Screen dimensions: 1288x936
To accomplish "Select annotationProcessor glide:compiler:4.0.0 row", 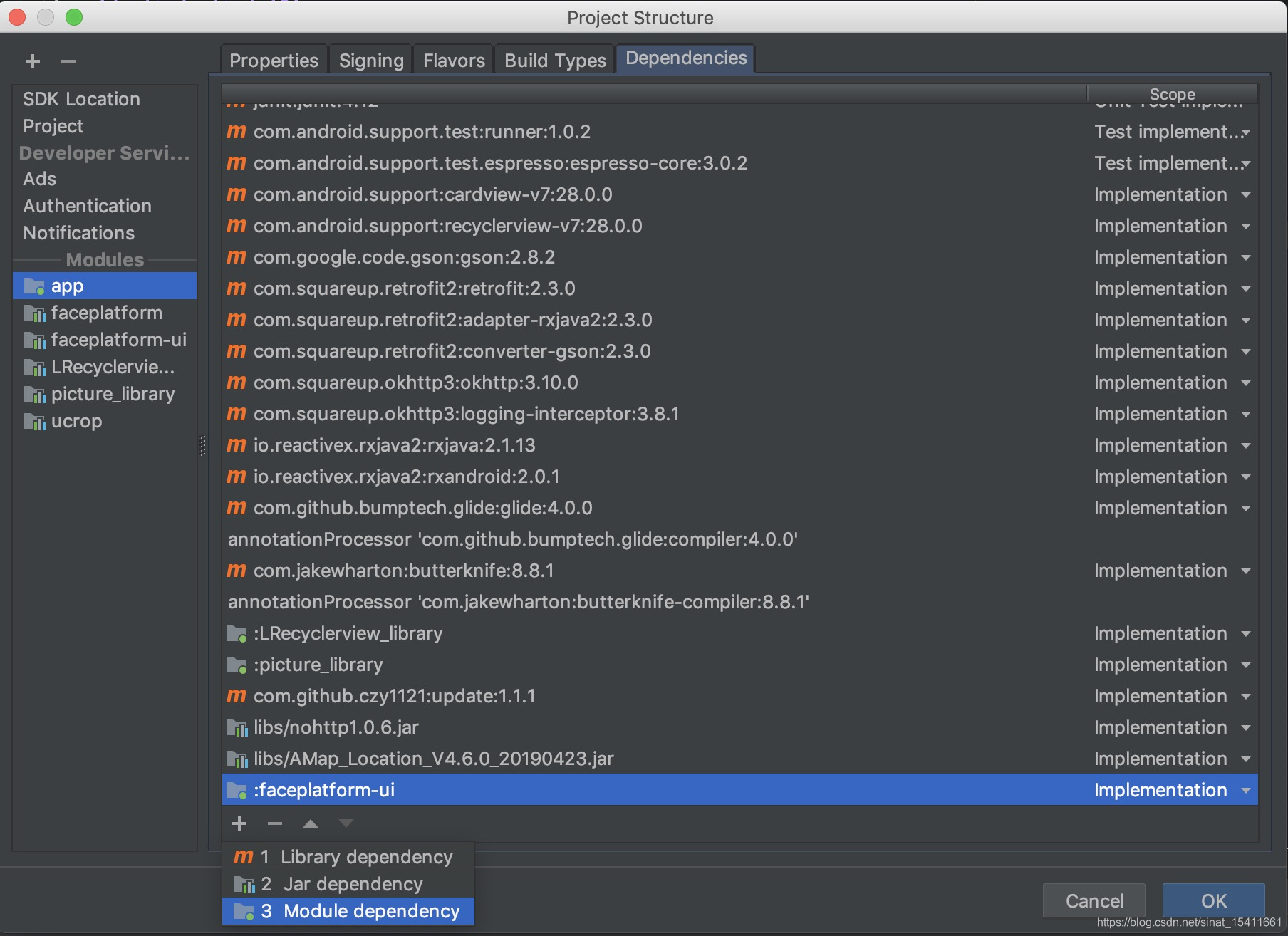I will coord(739,539).
